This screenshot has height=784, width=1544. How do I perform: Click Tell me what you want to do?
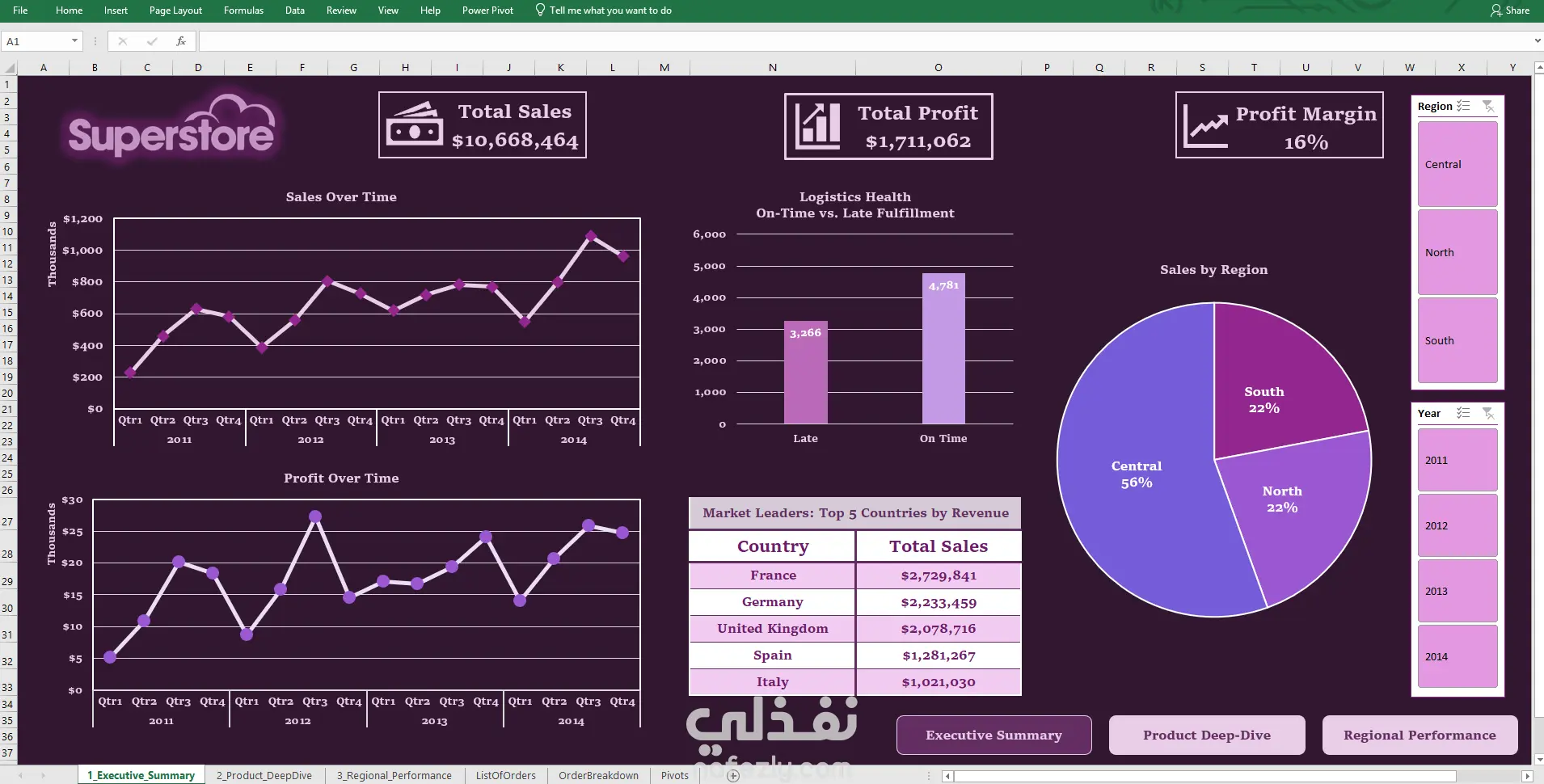tap(610, 11)
